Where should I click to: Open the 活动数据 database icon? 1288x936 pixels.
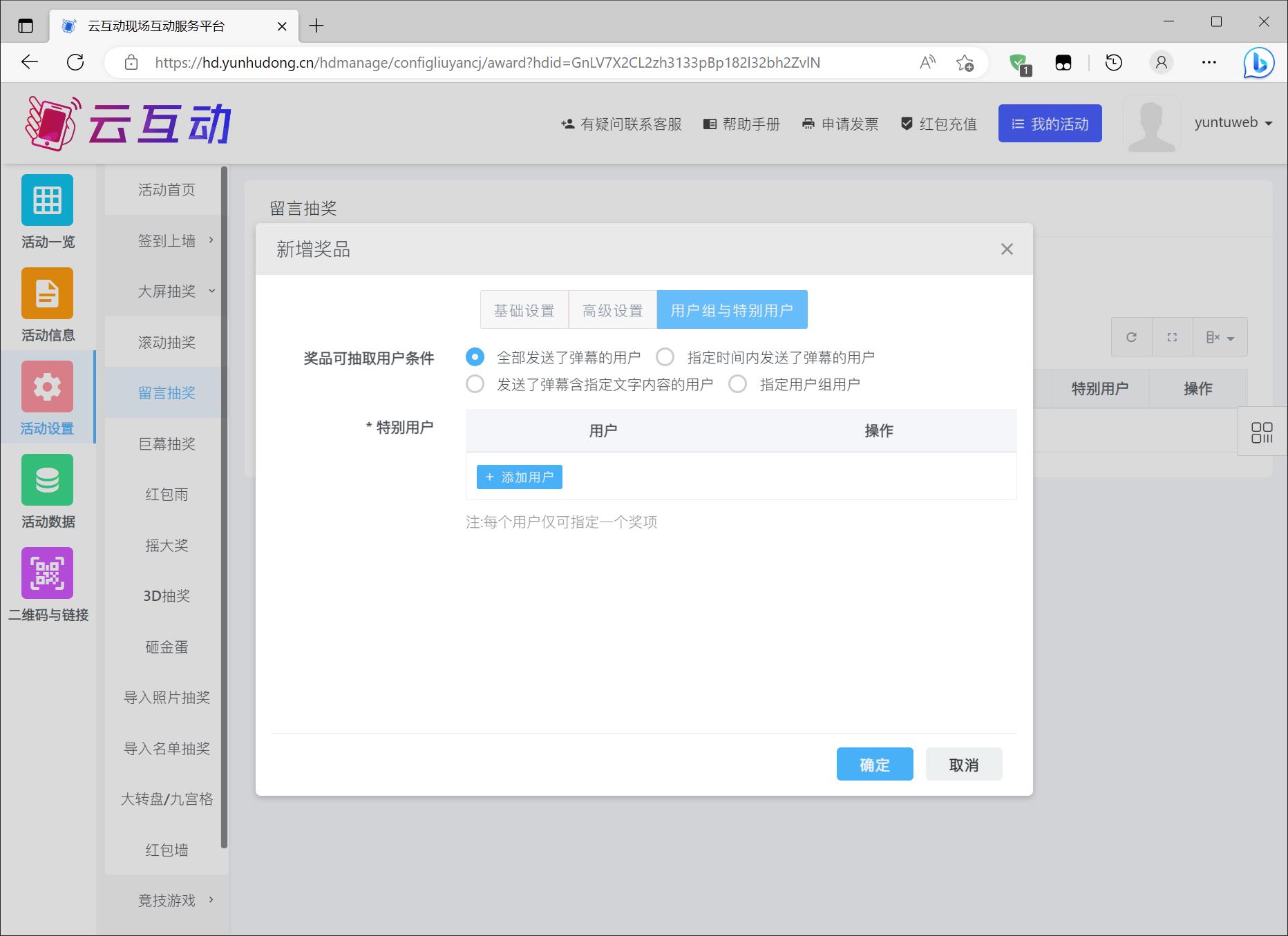pos(47,479)
